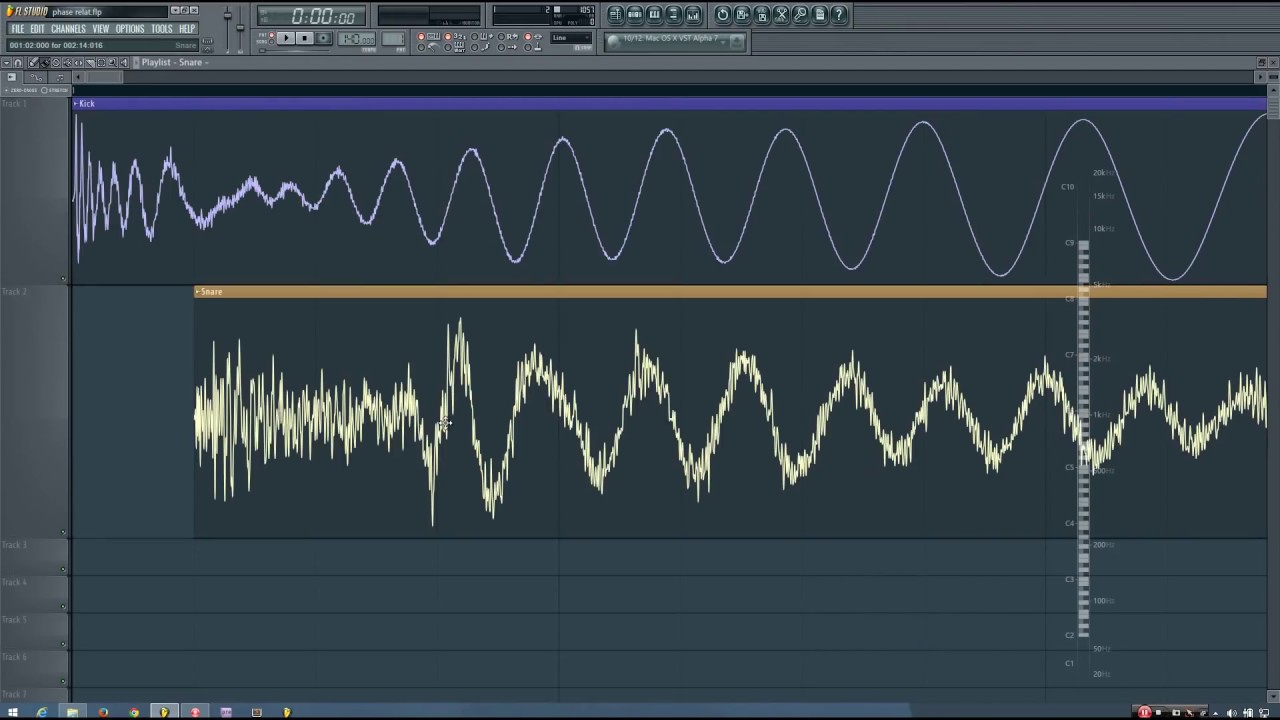Image resolution: width=1280 pixels, height=720 pixels.
Task: Open Internet Explorer from taskbar
Action: [42, 712]
